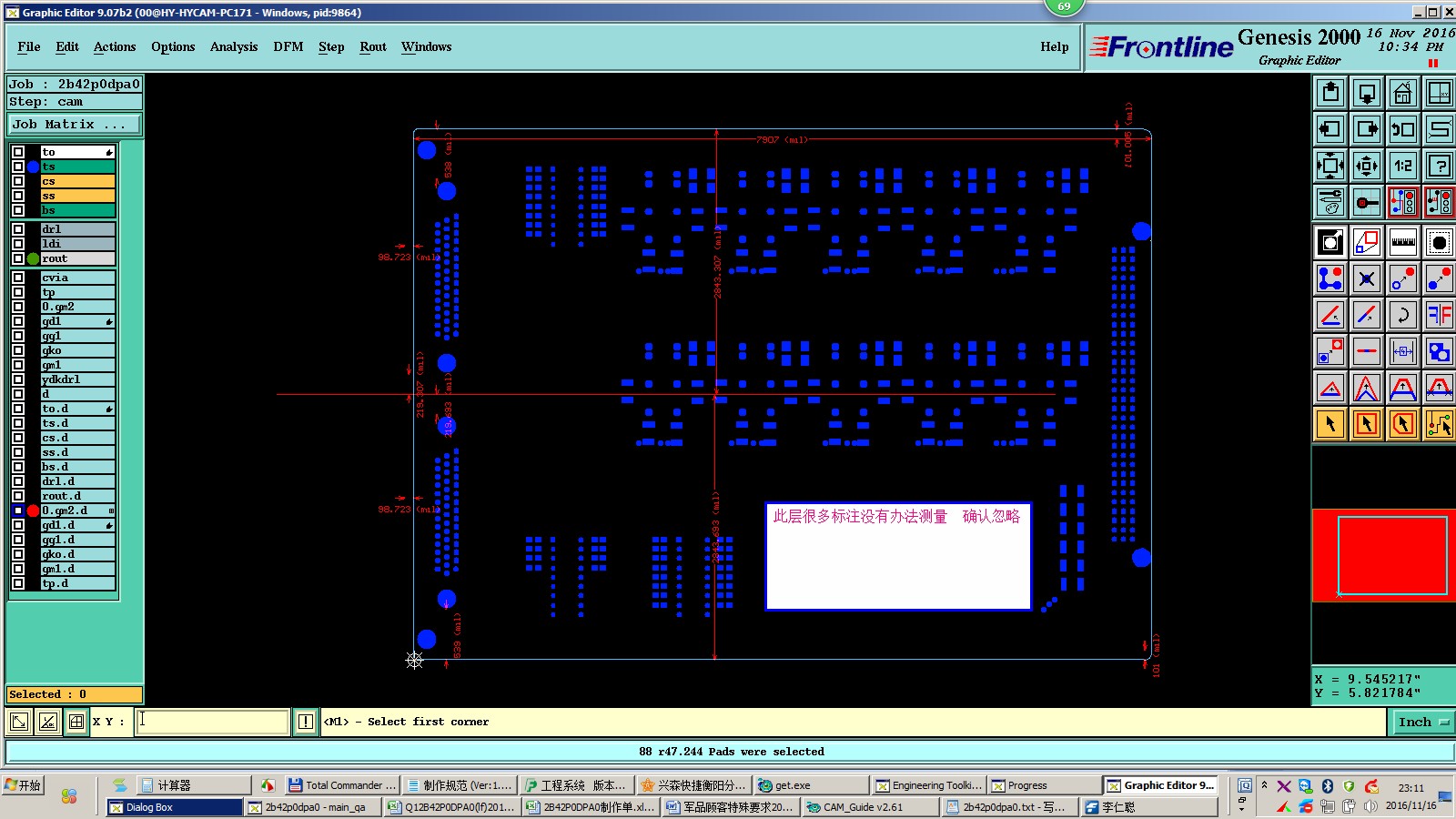Click the white annotation note box on the board
1456x819 pixels.
[898, 556]
